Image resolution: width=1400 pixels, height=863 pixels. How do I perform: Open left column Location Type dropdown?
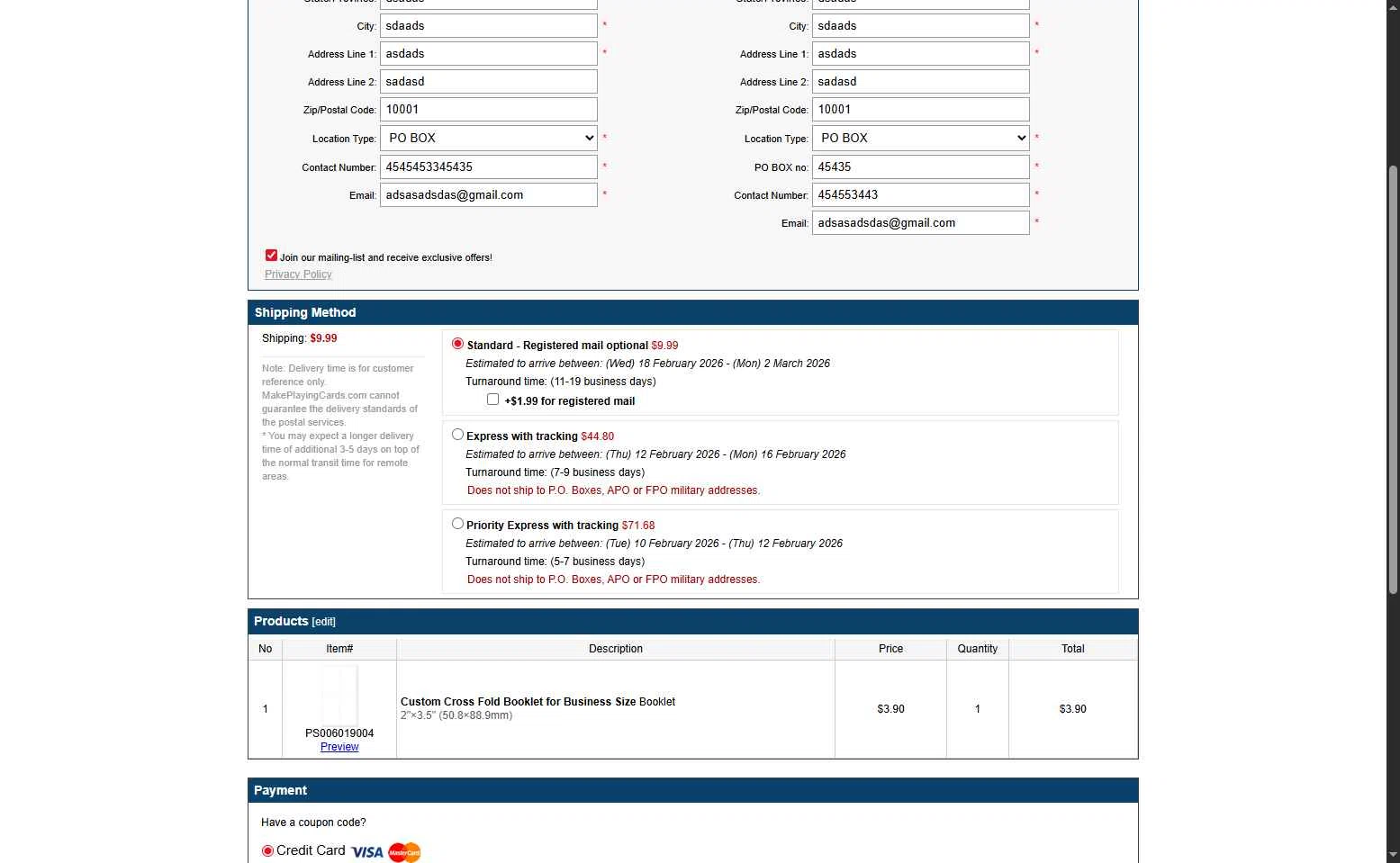tap(489, 138)
